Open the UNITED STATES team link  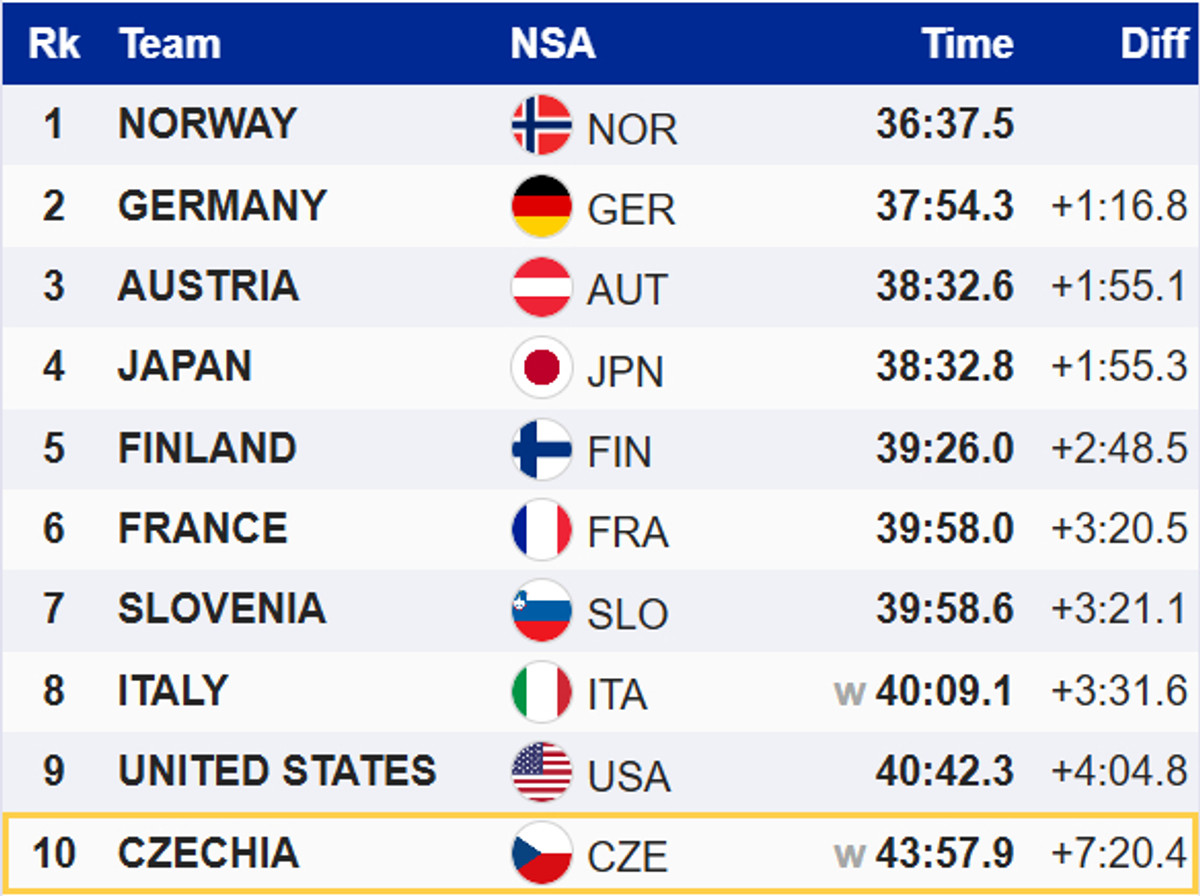point(277,771)
